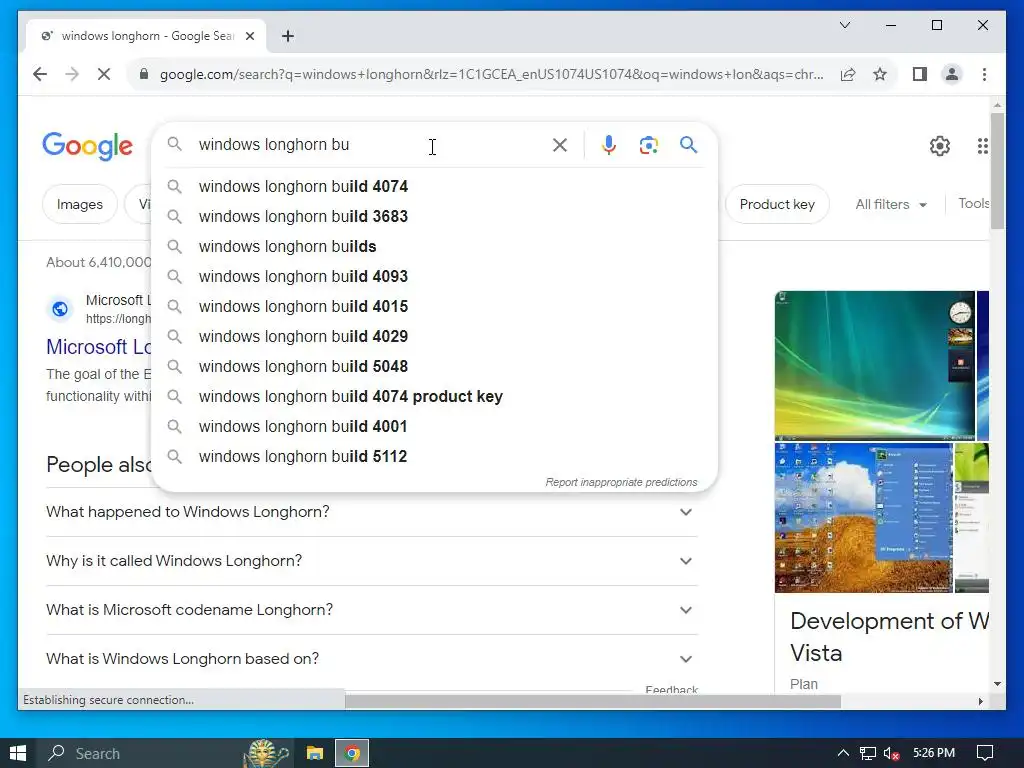
Task: Click the Feedback link below questions
Action: point(671,689)
